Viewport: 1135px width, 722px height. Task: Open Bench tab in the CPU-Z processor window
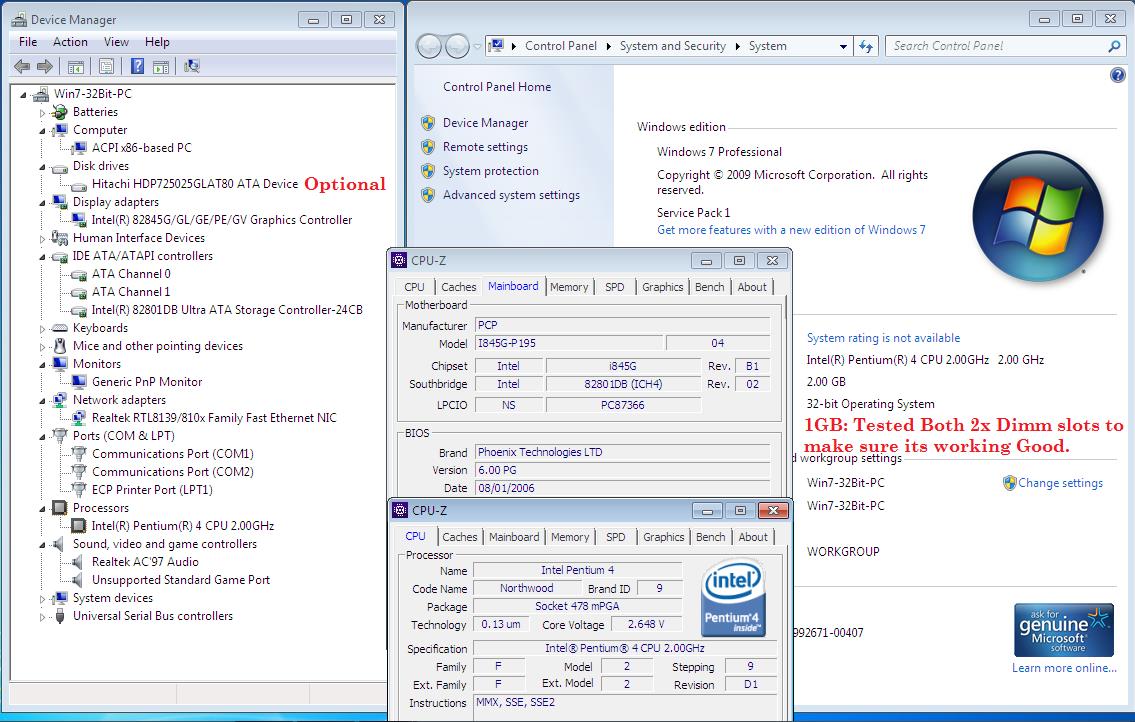(x=710, y=537)
